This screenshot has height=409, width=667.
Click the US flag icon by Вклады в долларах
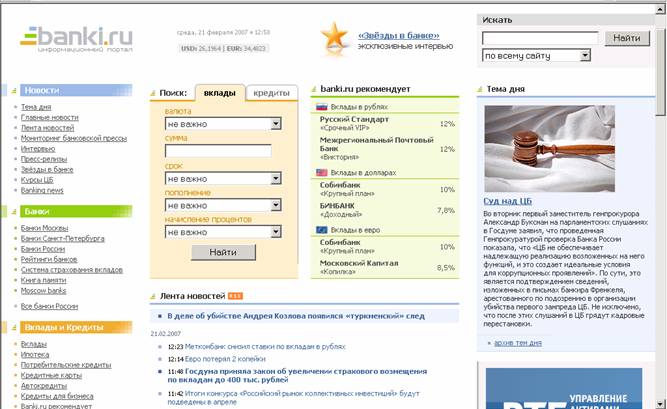[x=322, y=172]
